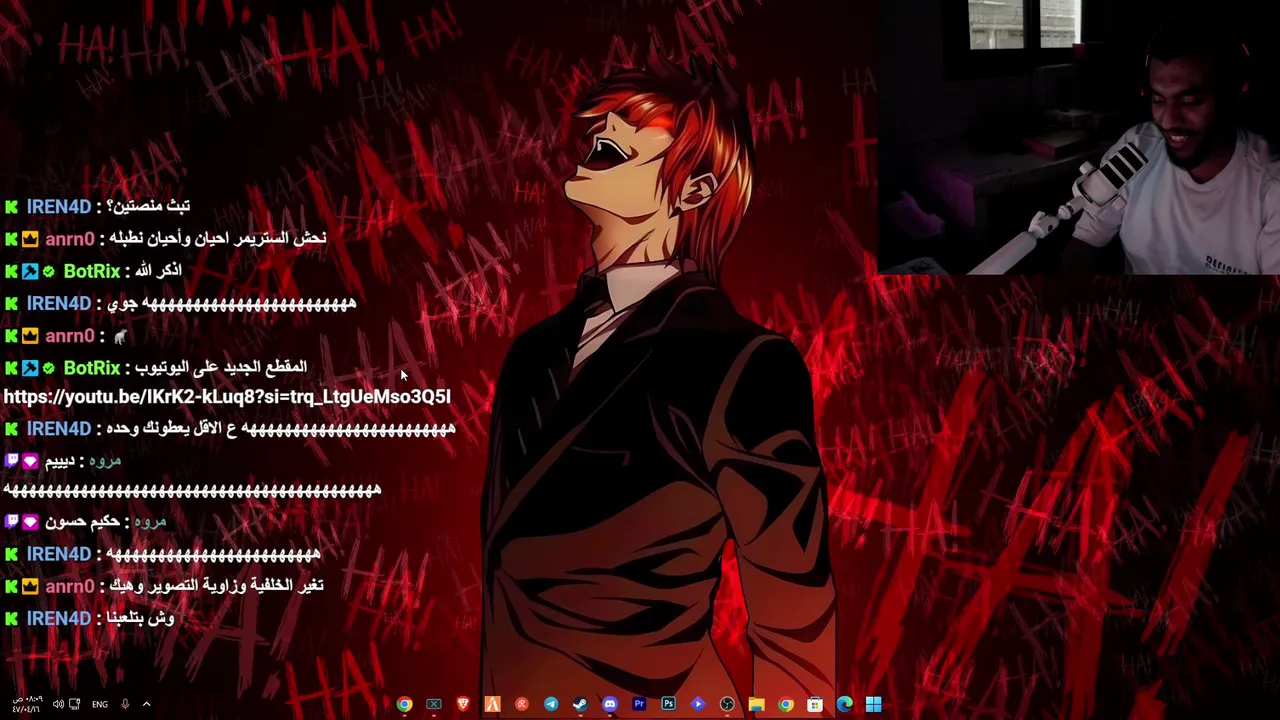Switch the ENG input language indicator

[x=100, y=705]
